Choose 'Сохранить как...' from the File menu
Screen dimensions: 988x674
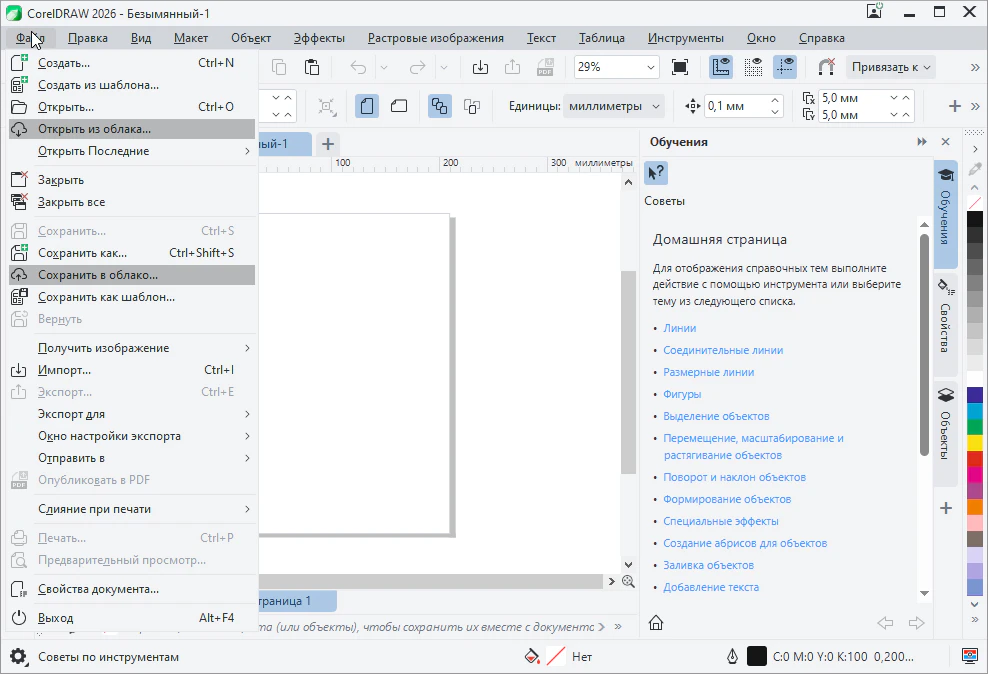(x=82, y=253)
